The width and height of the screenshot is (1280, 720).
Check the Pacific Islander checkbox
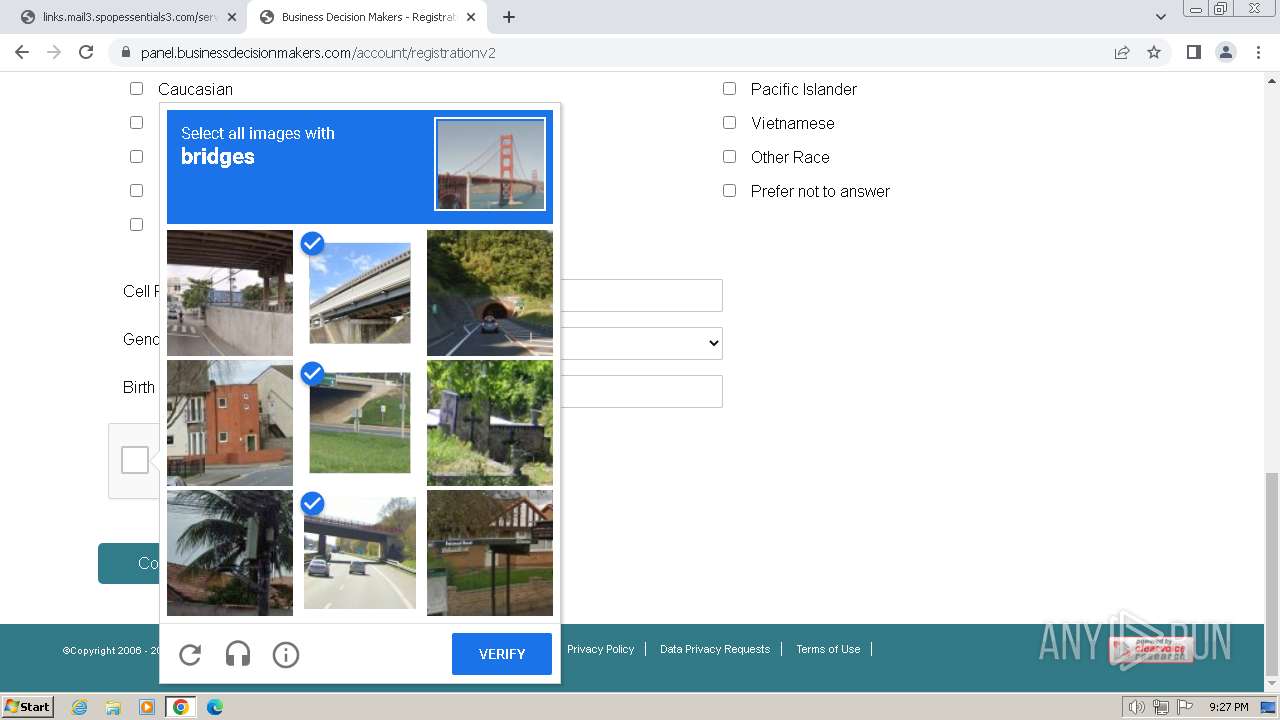(729, 89)
